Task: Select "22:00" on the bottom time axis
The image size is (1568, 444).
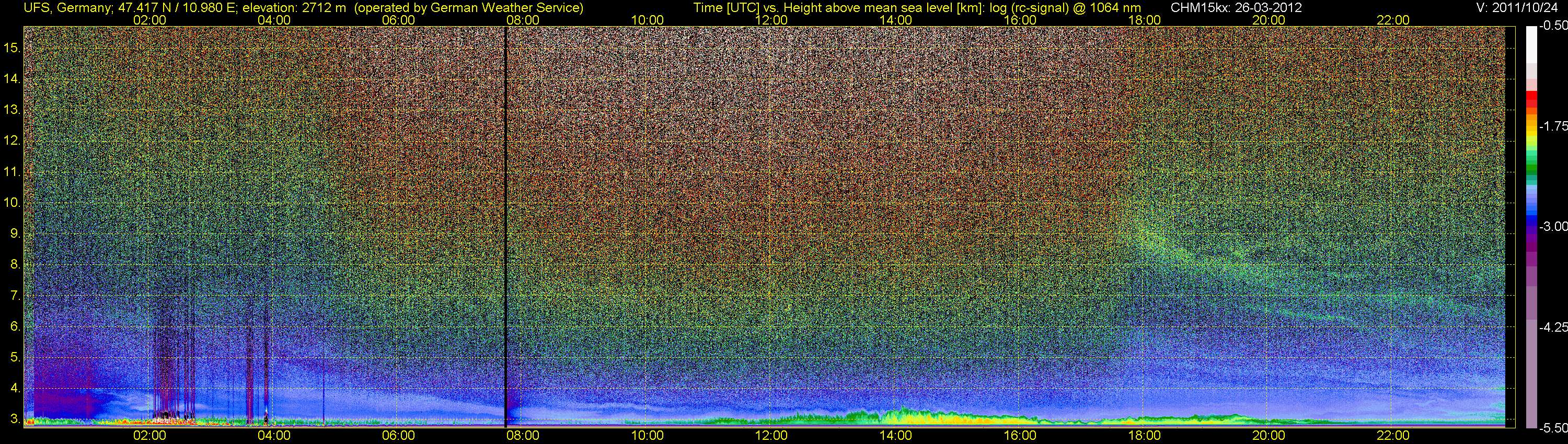Action: tap(1393, 436)
